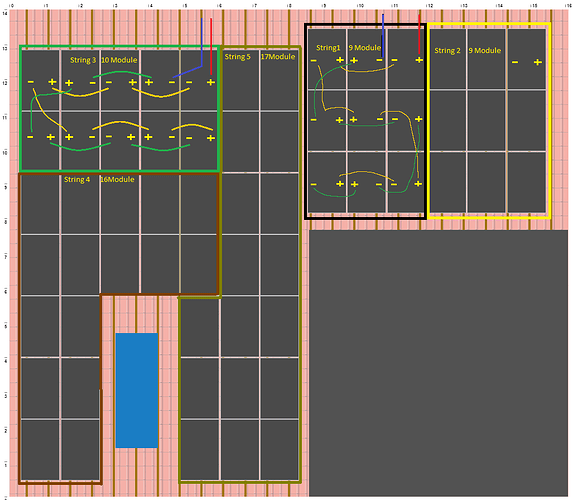Click the "String 4" label

click(x=77, y=179)
